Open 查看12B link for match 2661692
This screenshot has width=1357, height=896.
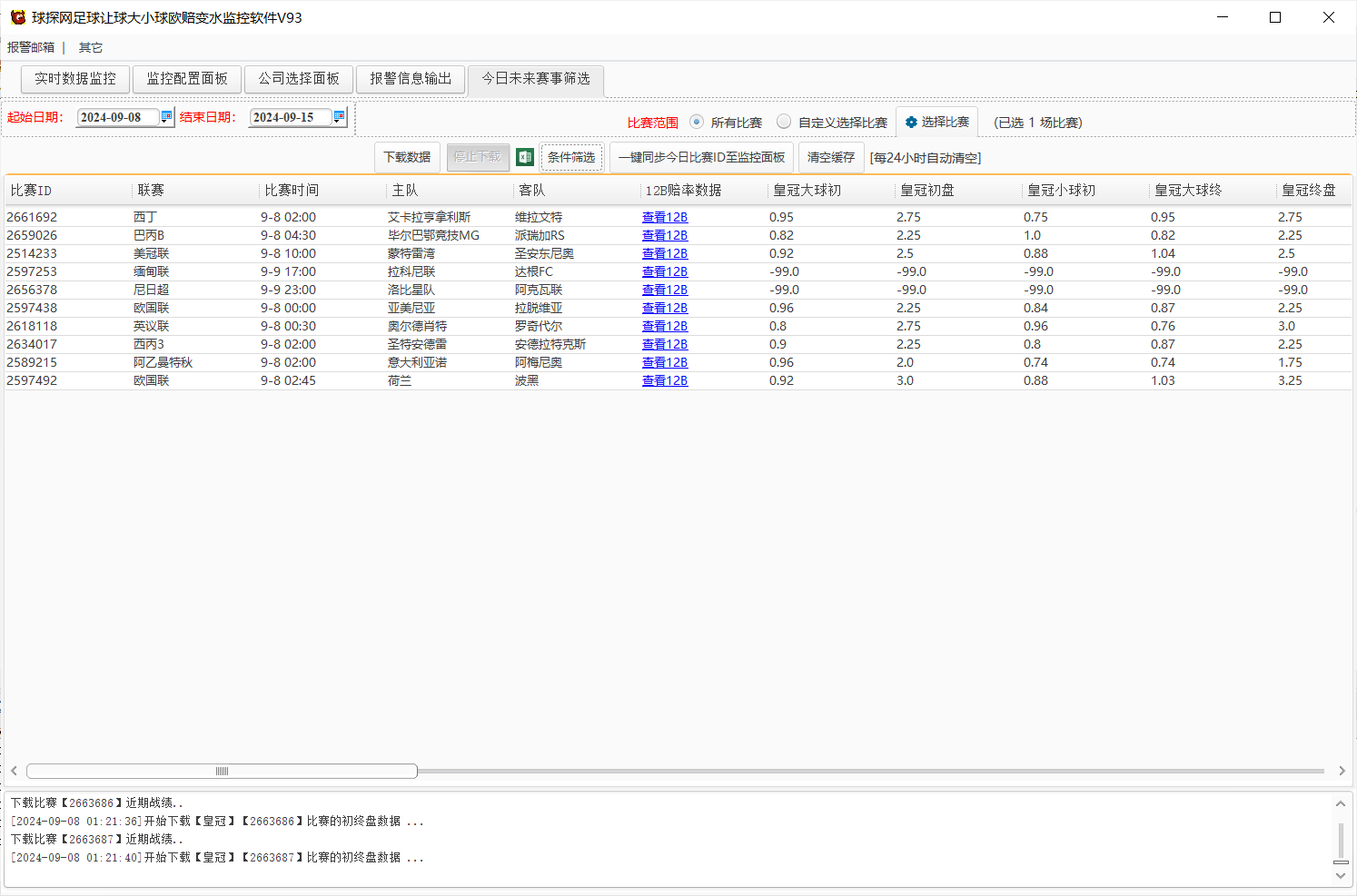(x=665, y=217)
